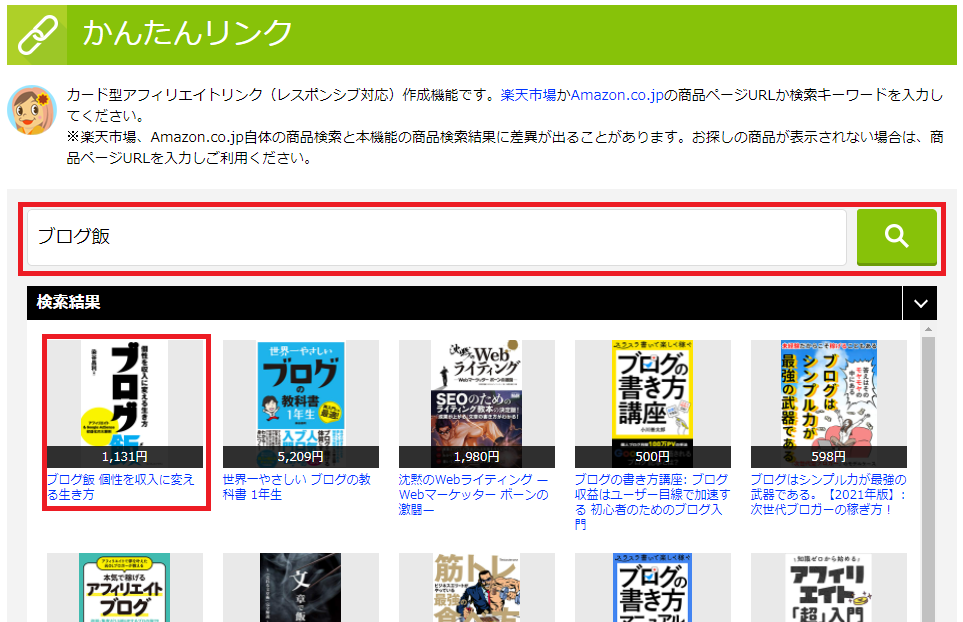
Task: Click the results scrollbar up arrow
Action: point(928,330)
